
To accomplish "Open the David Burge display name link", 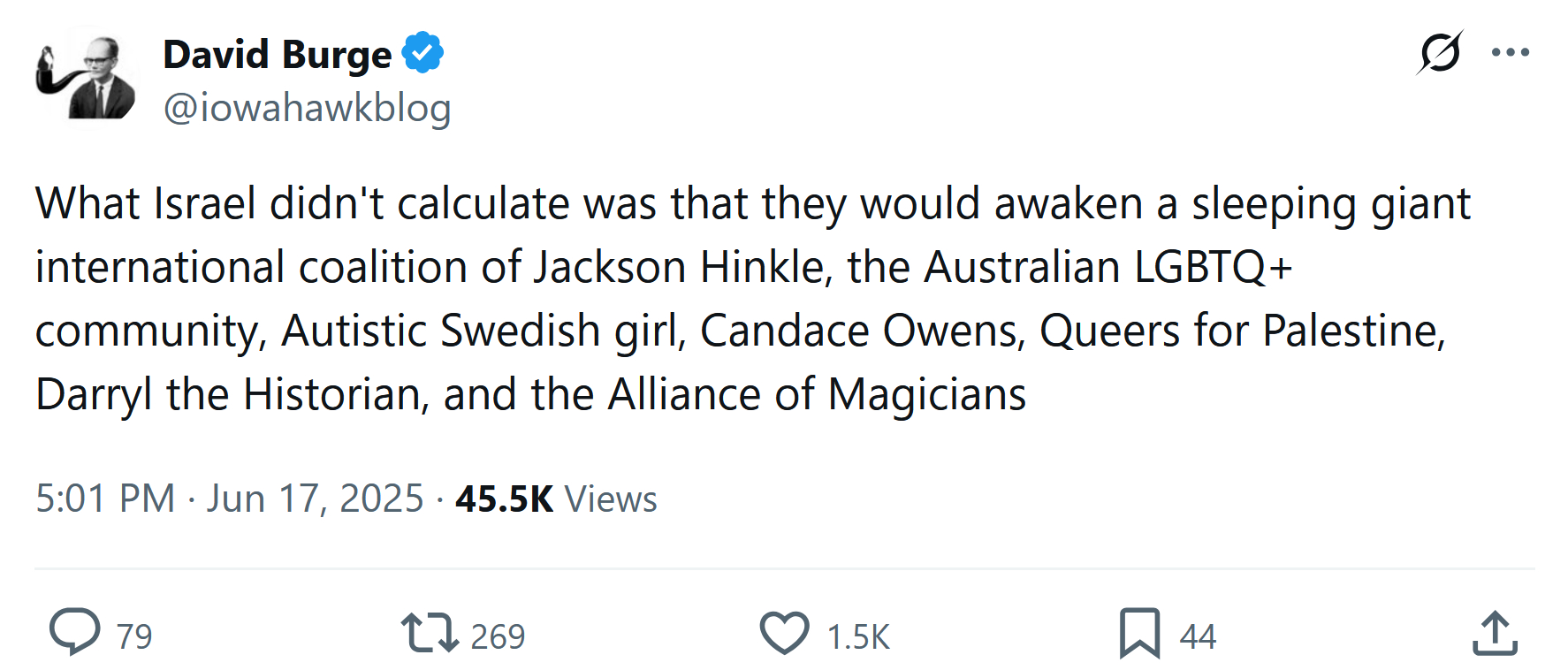I will click(x=277, y=55).
